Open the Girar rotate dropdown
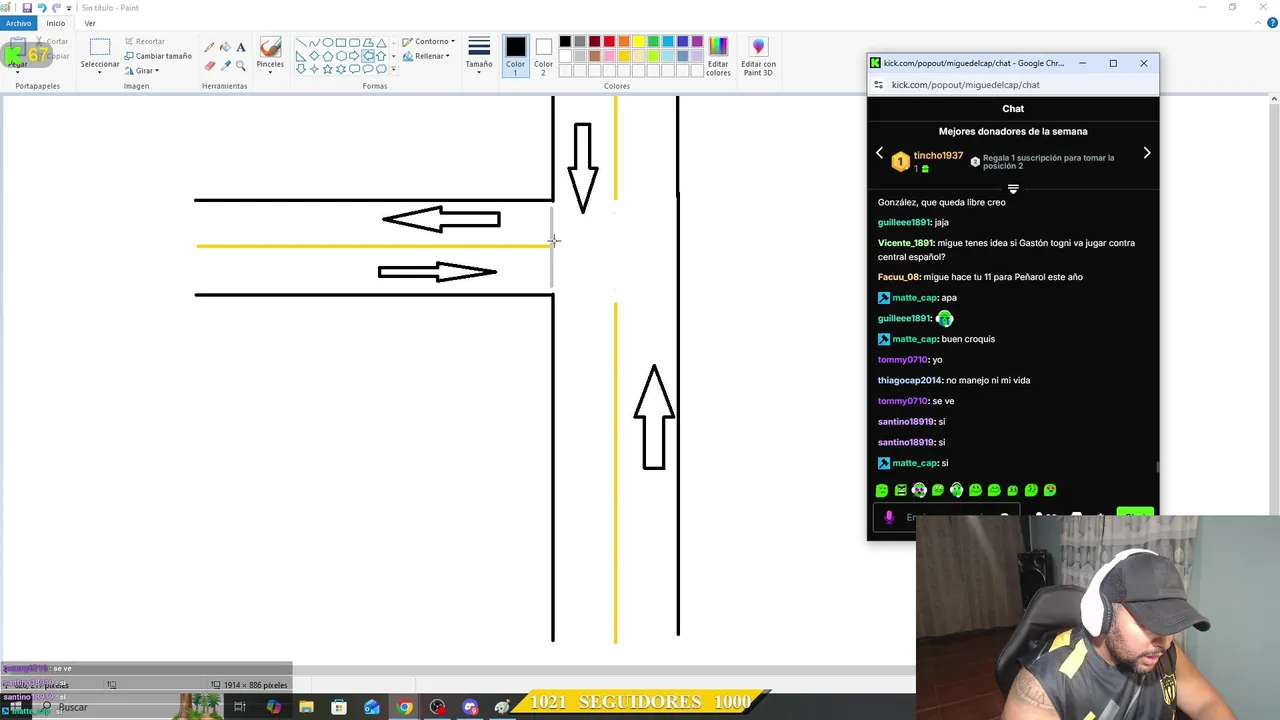 coord(142,71)
